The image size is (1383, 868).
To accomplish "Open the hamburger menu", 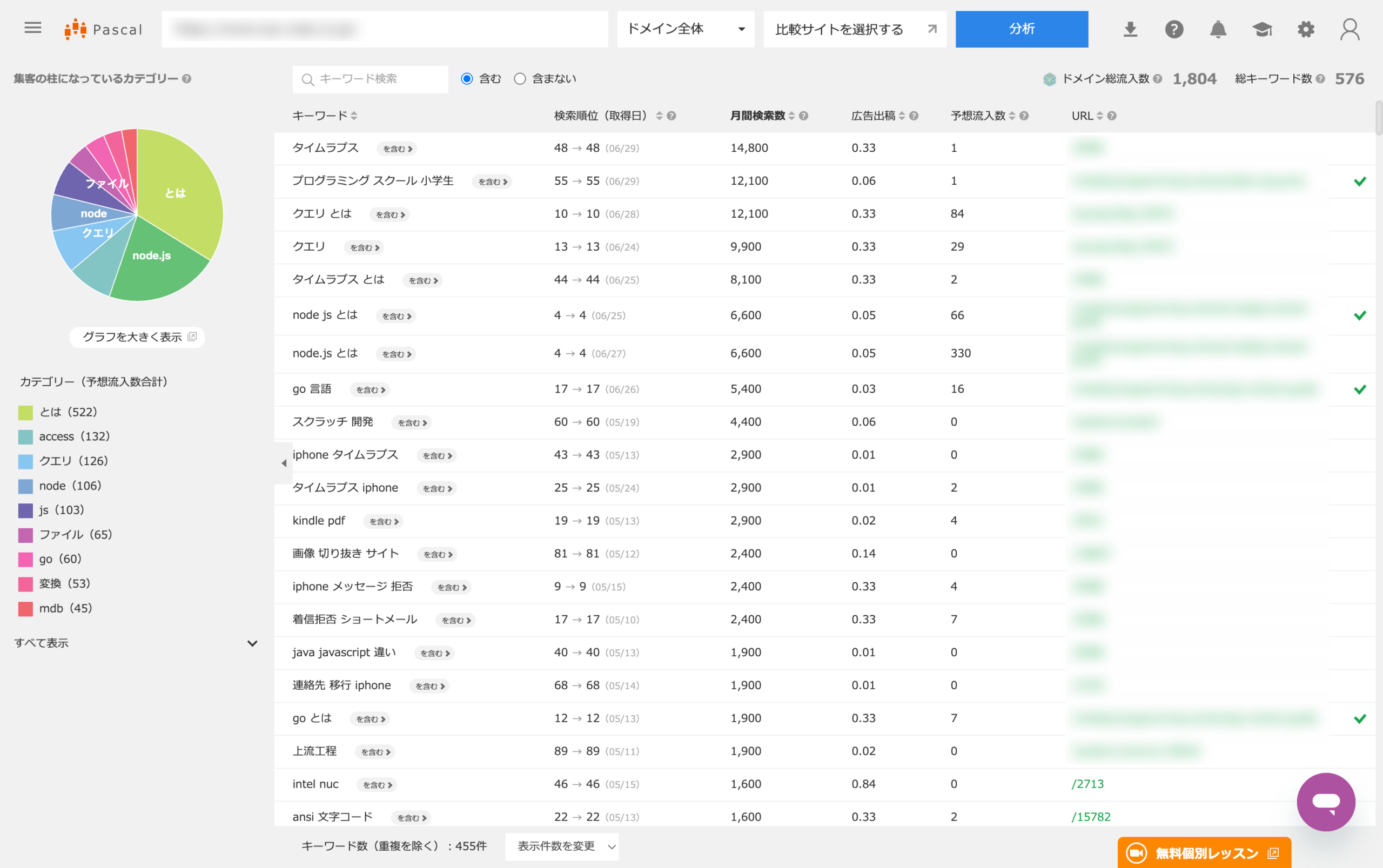I will tap(33, 28).
